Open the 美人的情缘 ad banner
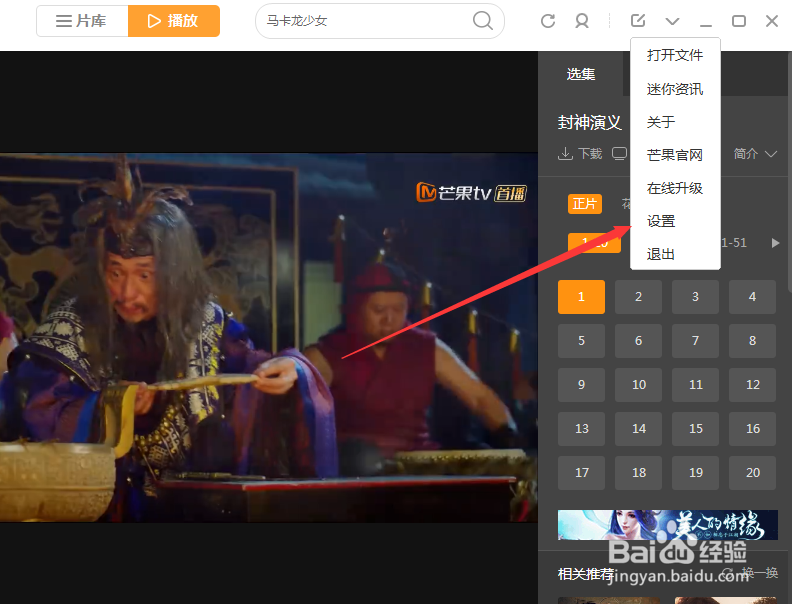Image resolution: width=792 pixels, height=604 pixels. tap(667, 525)
